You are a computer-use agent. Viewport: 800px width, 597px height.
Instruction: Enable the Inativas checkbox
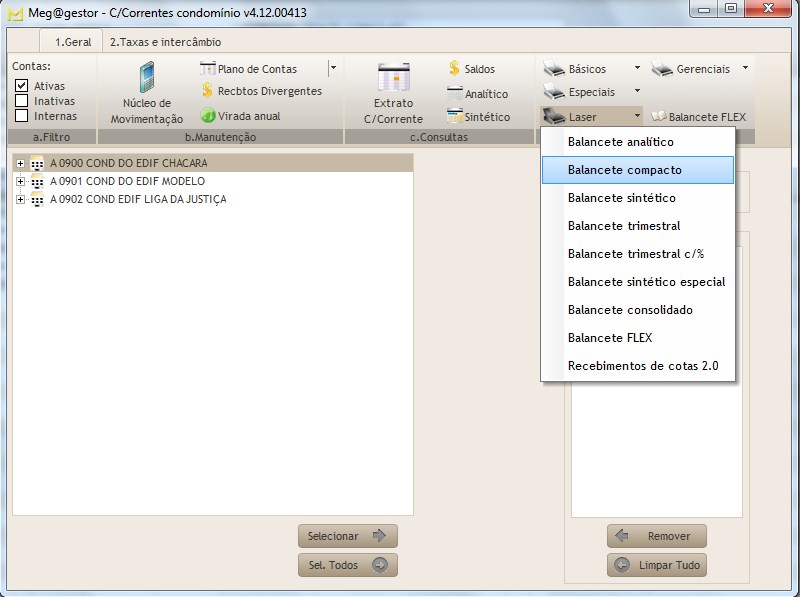pyautogui.click(x=21, y=101)
